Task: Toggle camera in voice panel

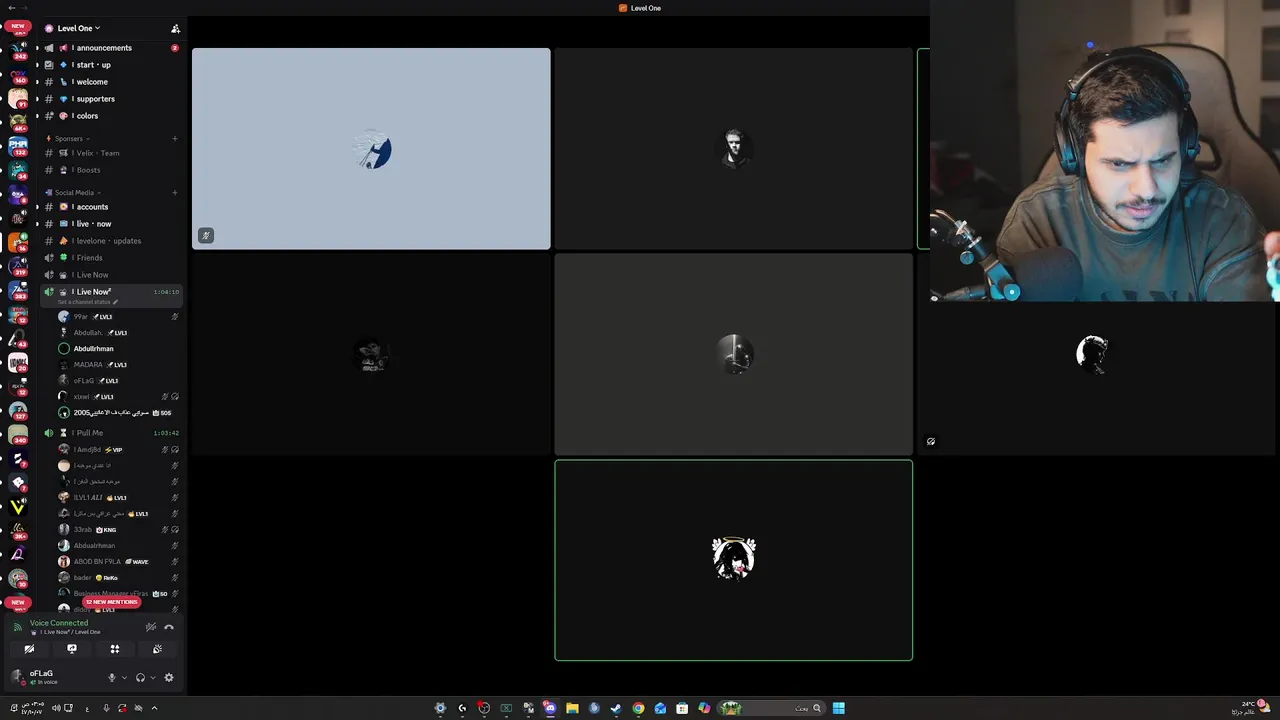Action: click(x=29, y=649)
